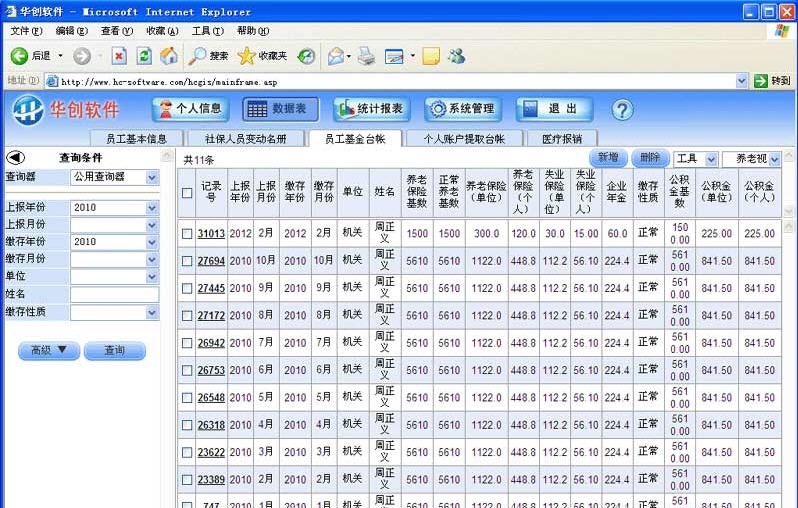The height and width of the screenshot is (508, 798).
Task: Click the Windows flag logo
Action: (782, 31)
